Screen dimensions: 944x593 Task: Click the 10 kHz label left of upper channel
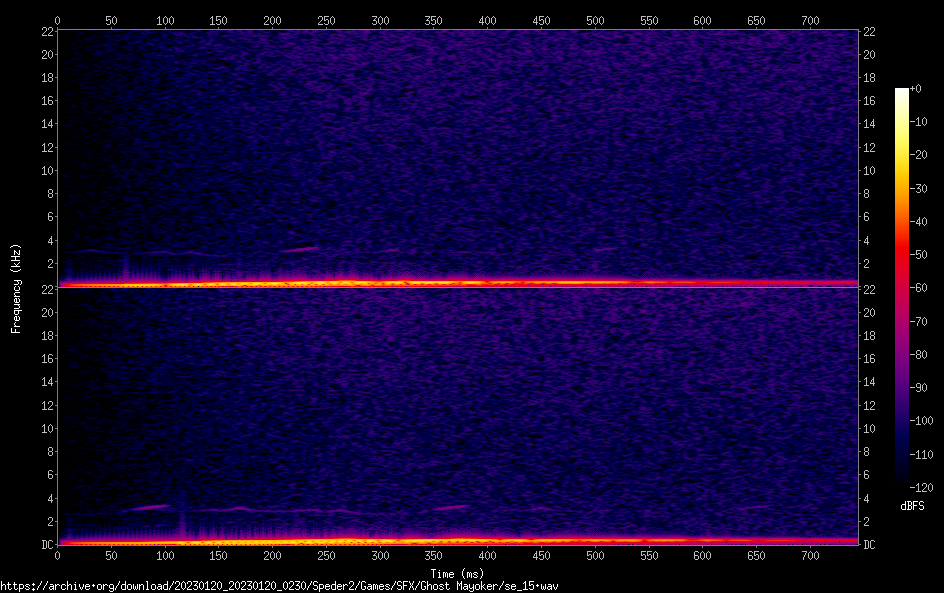pos(45,170)
